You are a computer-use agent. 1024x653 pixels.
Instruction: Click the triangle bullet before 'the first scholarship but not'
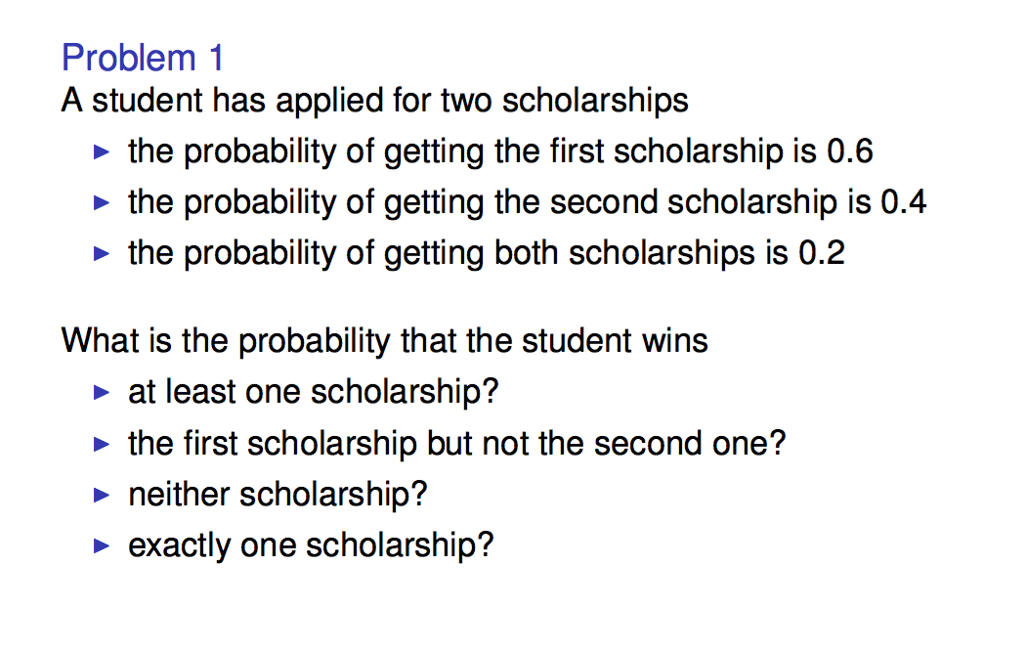(98, 444)
